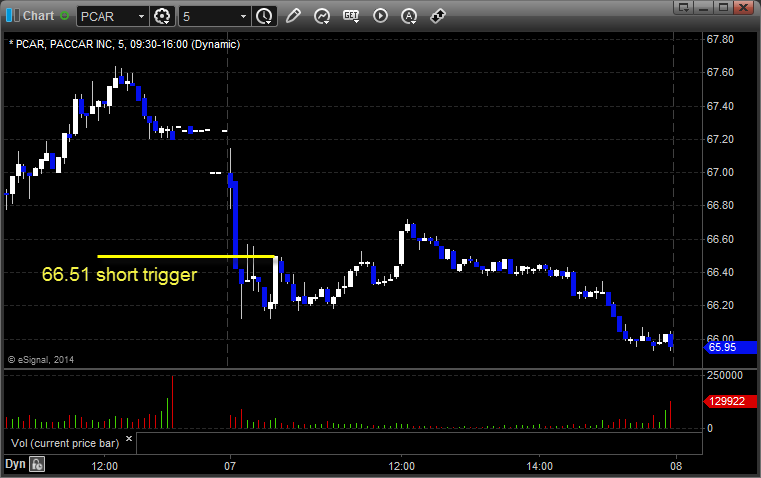
Task: Close the Vol study with X
Action: pyautogui.click(x=129, y=439)
